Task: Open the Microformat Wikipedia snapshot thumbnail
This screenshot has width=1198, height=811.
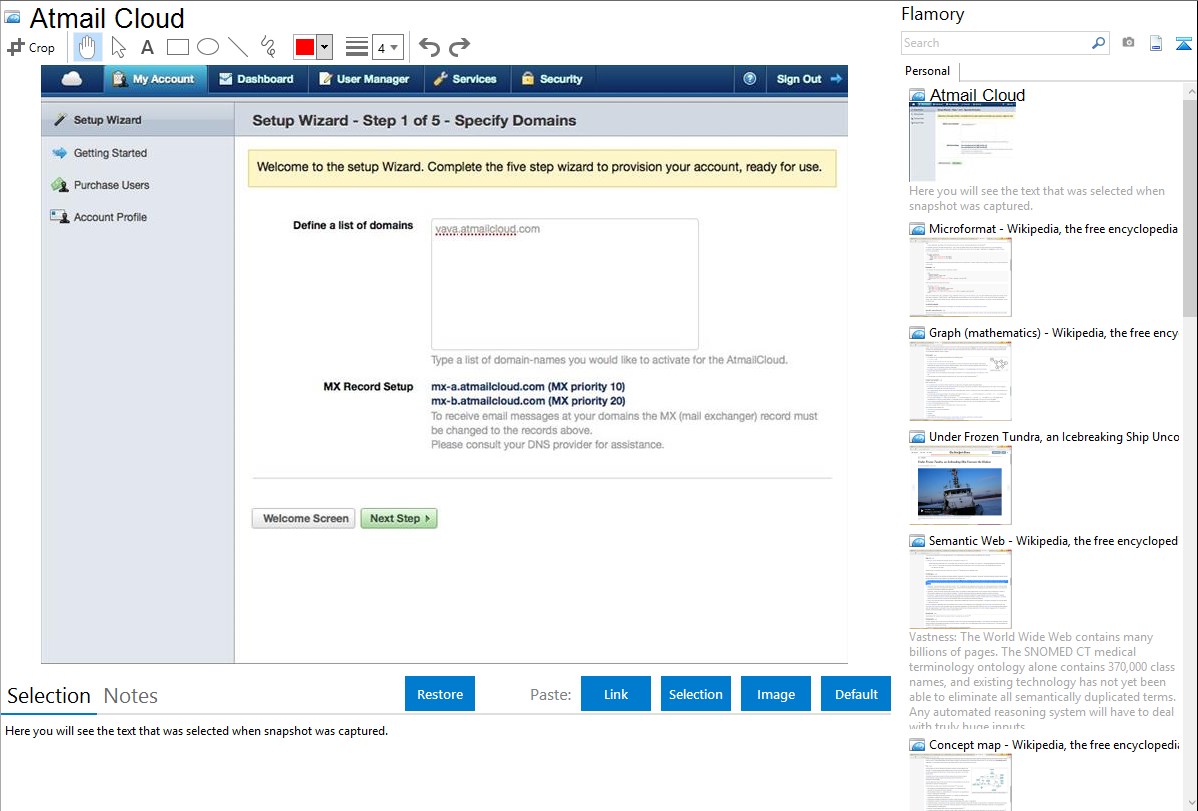Action: (x=960, y=277)
